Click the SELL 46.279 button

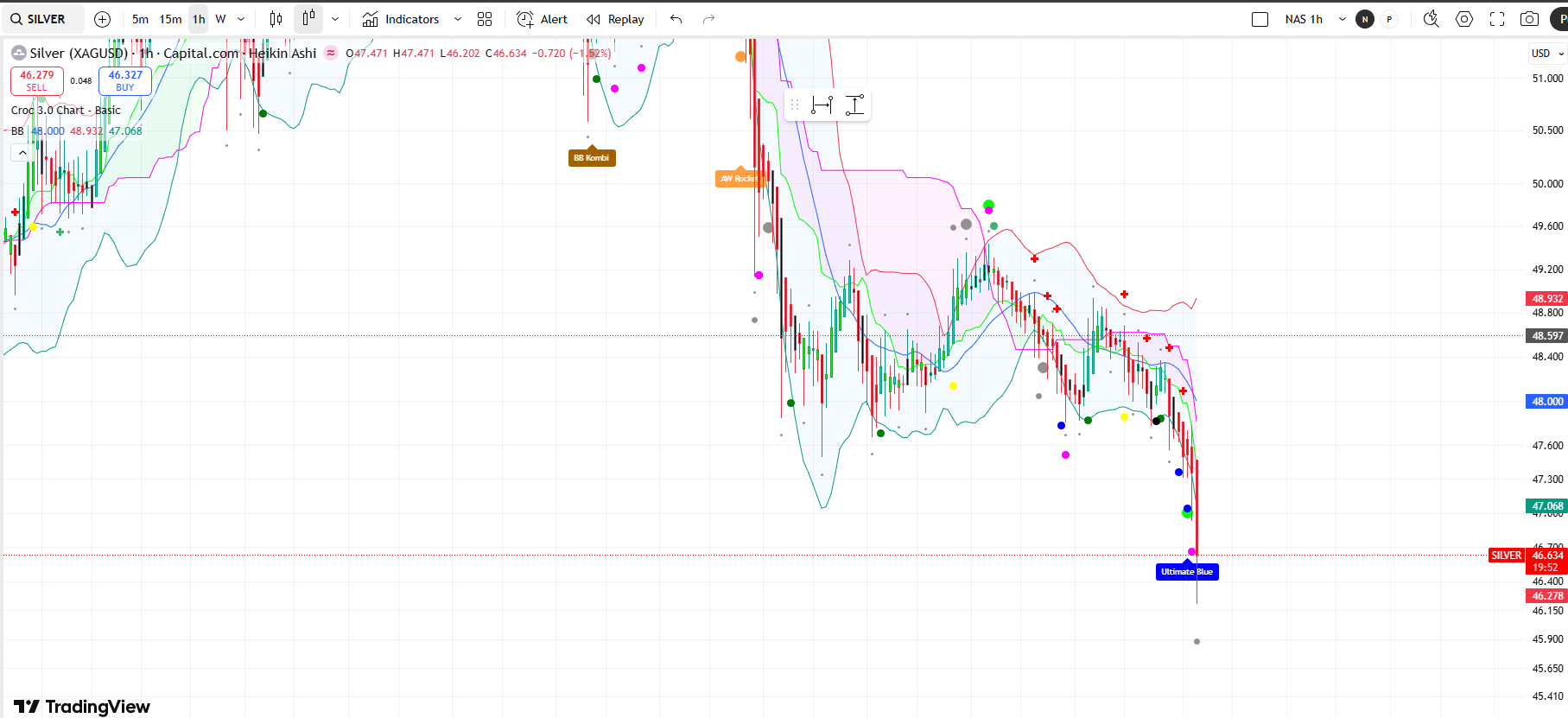click(37, 81)
